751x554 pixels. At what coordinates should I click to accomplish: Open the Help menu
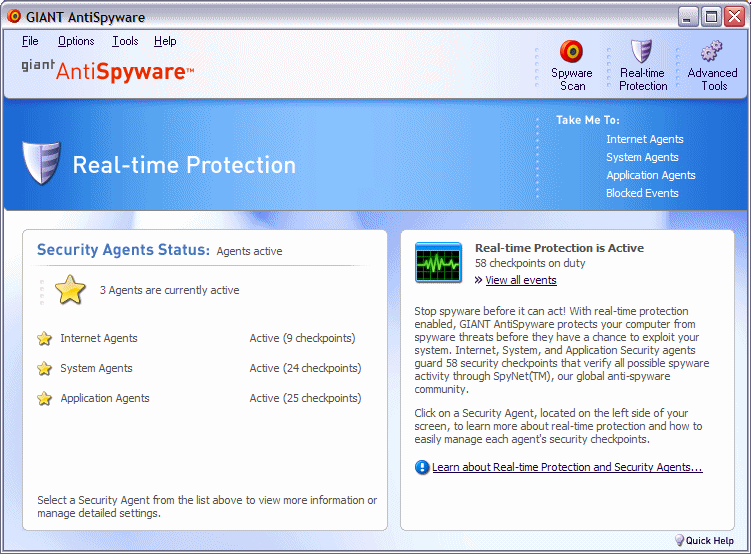click(x=165, y=41)
